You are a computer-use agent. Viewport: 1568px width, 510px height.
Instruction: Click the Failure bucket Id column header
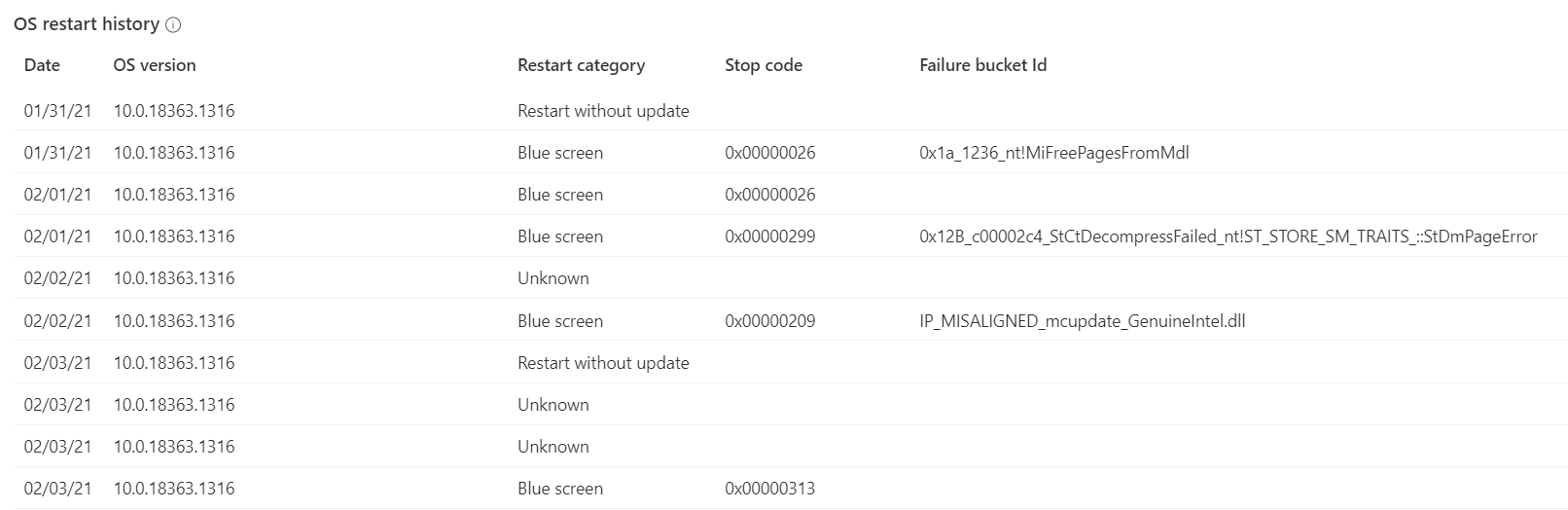point(982,65)
